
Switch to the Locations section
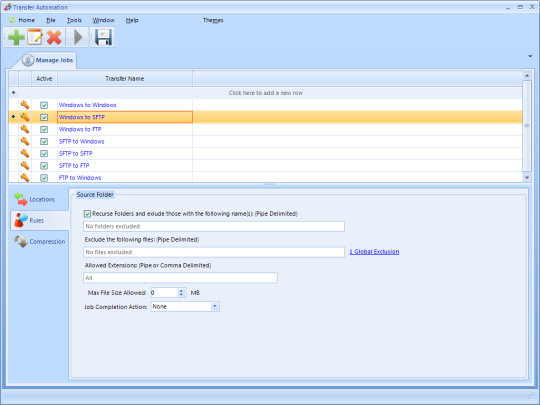point(39,199)
